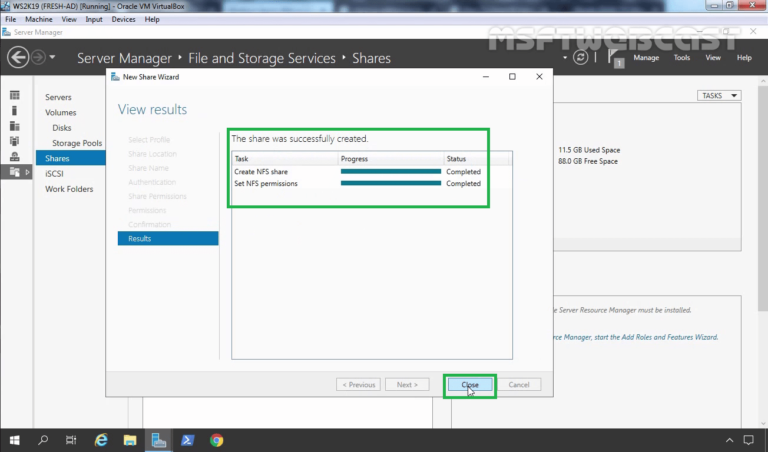Select Storage Pools in the navigation pane

click(77, 143)
